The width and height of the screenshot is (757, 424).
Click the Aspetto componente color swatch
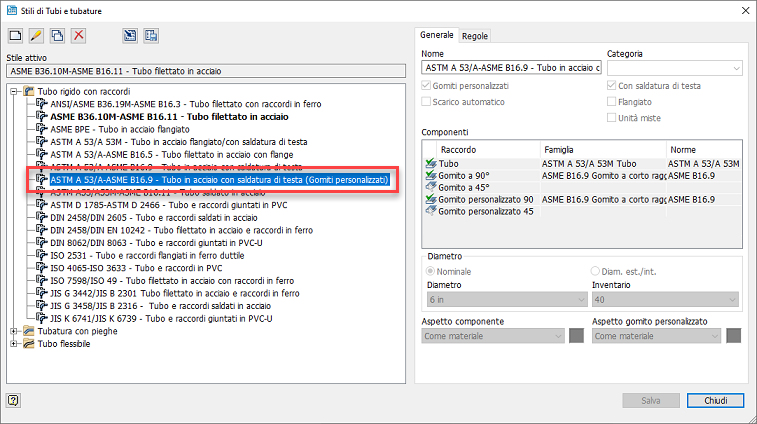pyautogui.click(x=576, y=336)
